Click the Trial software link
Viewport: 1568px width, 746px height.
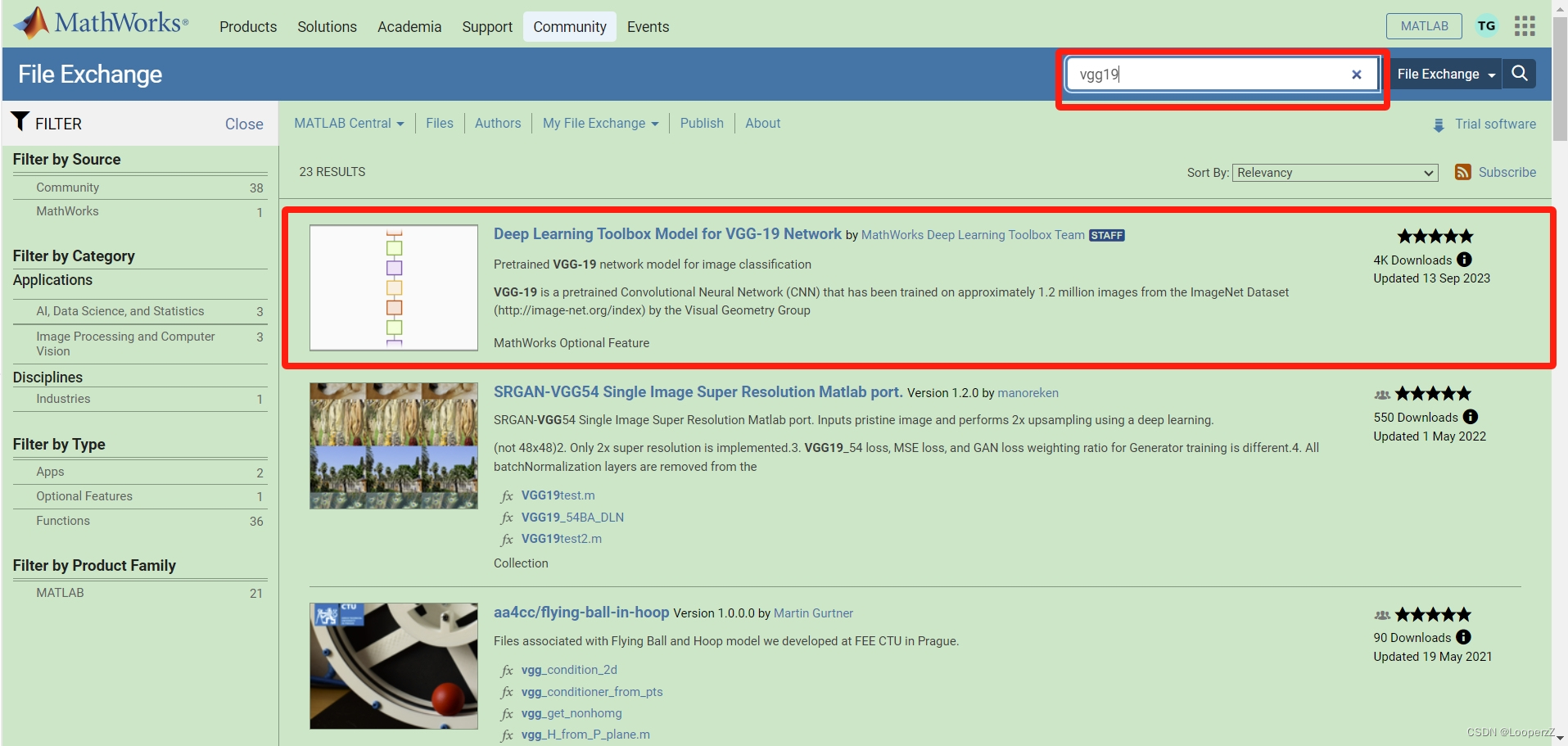1495,124
